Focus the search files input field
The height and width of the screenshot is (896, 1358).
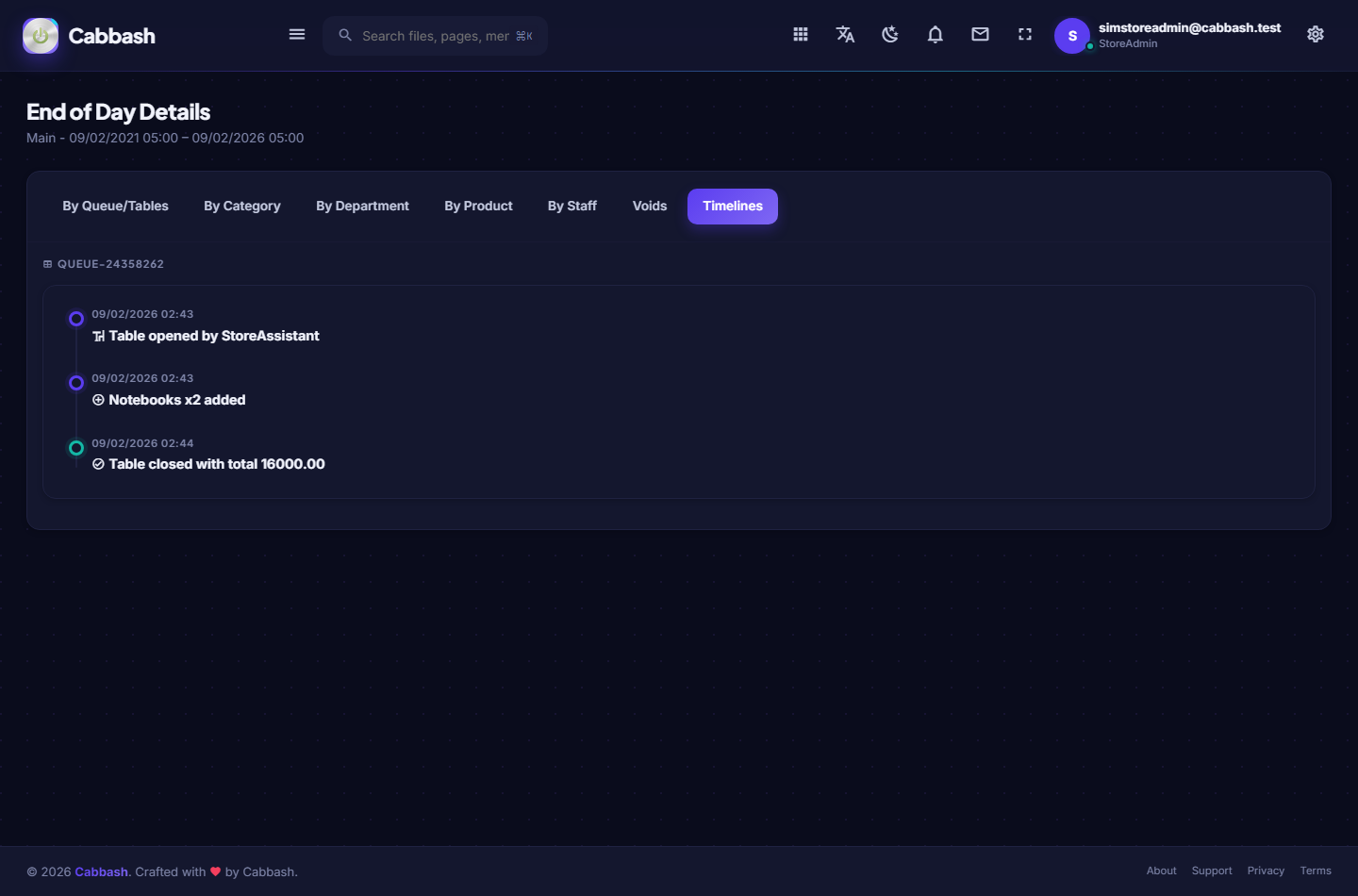pyautogui.click(x=436, y=36)
